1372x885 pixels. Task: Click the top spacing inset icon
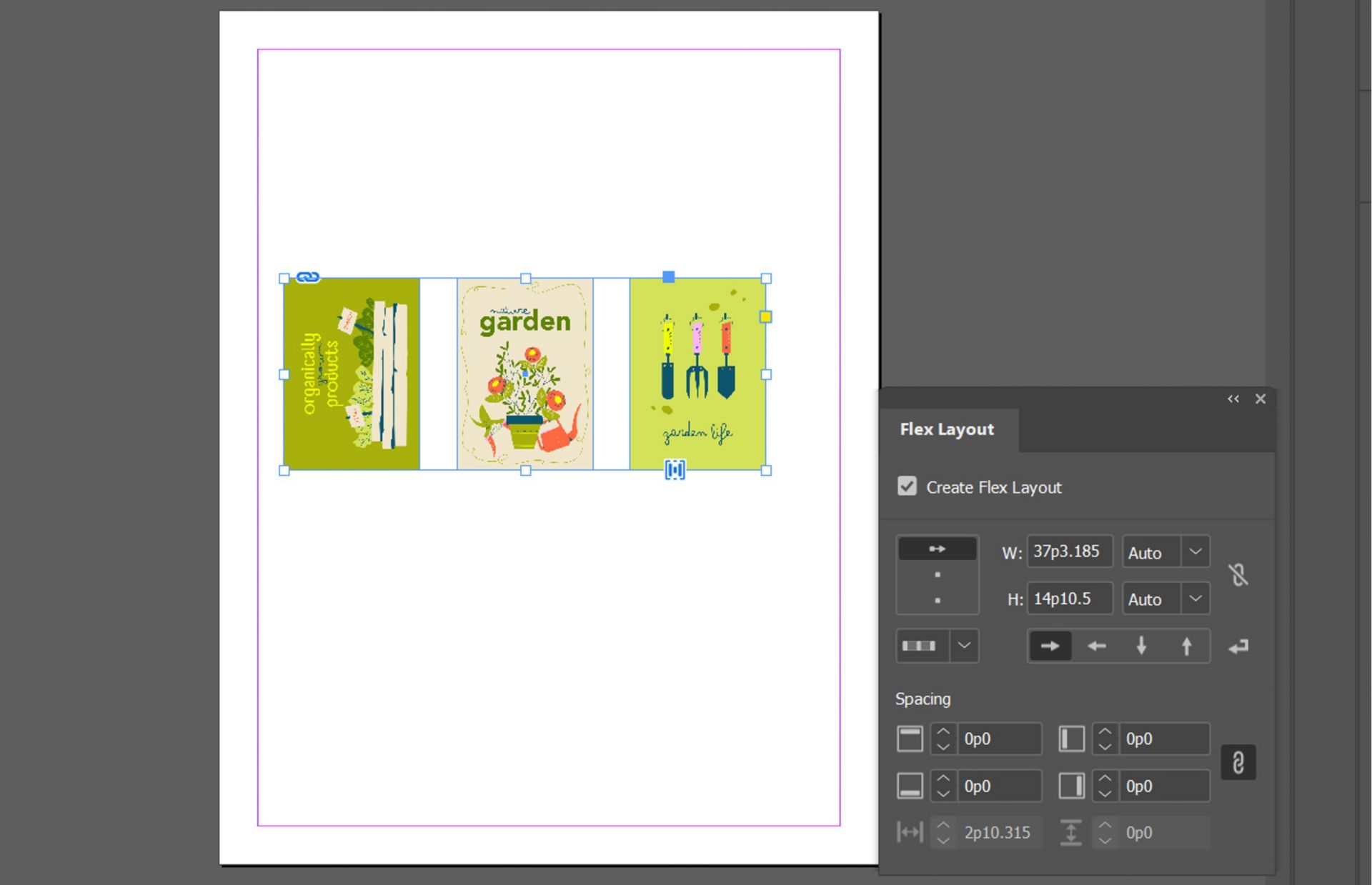click(909, 739)
